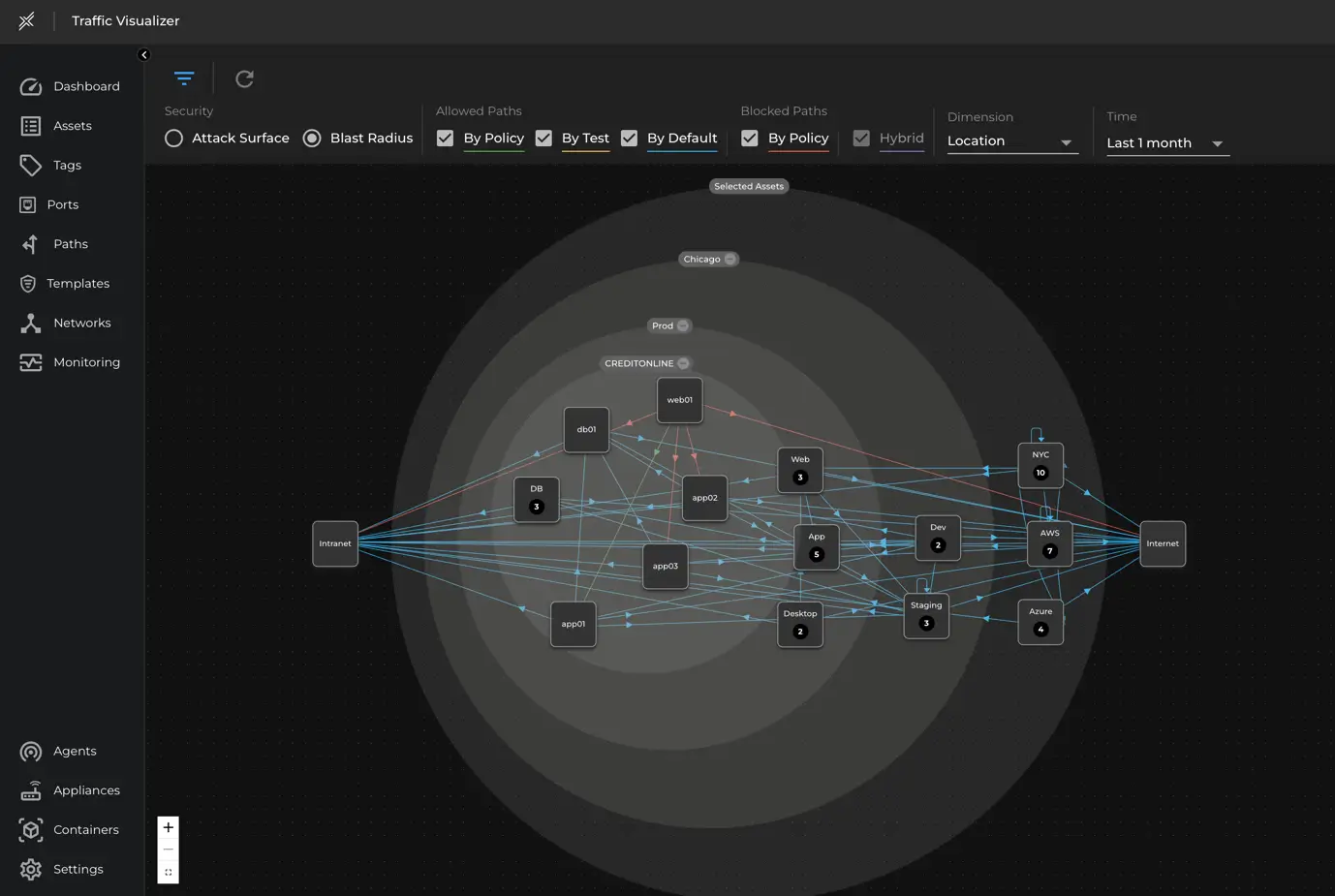Refresh the traffic visualization
This screenshot has width=1335, height=896.
[245, 78]
